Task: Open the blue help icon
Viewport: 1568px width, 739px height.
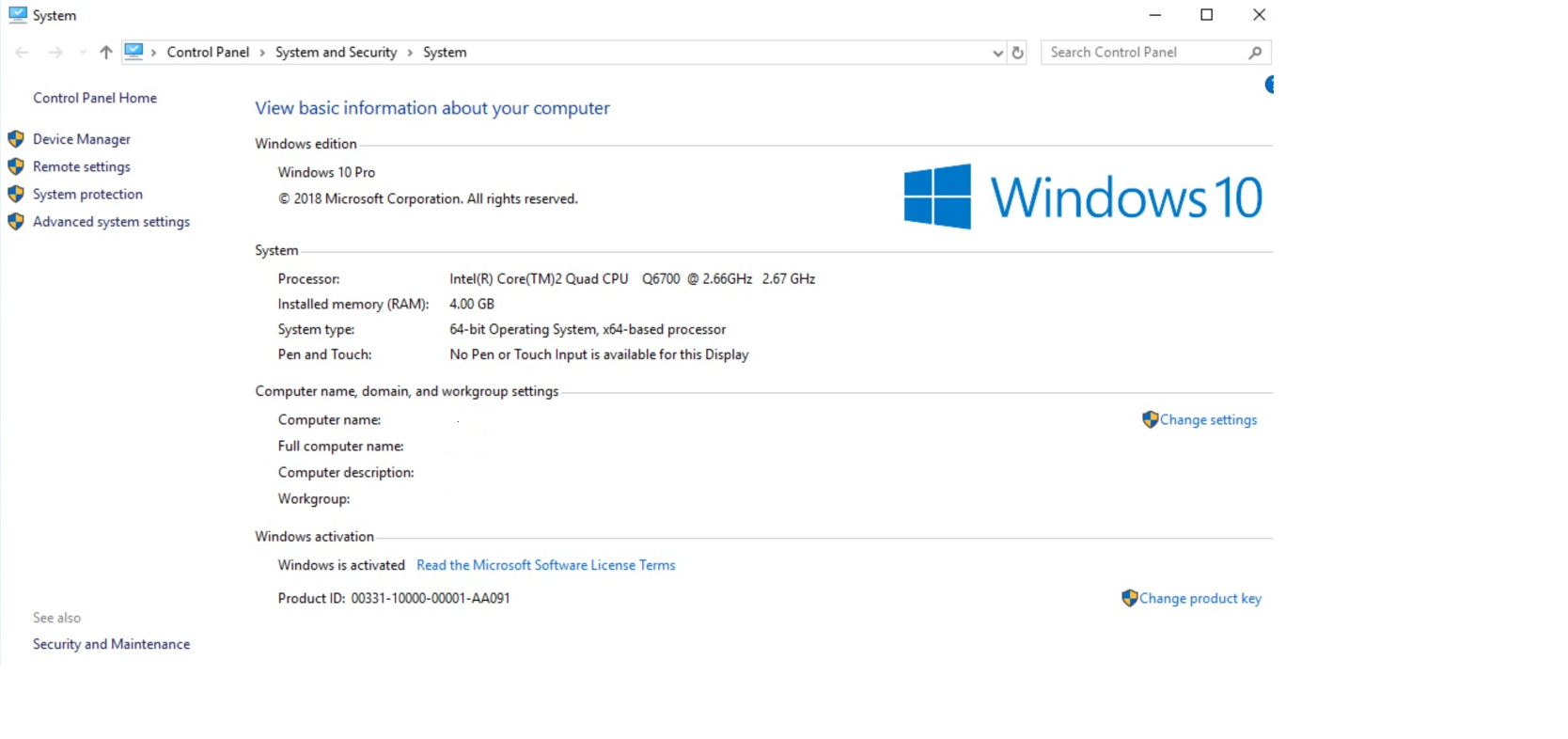Action: (1269, 85)
